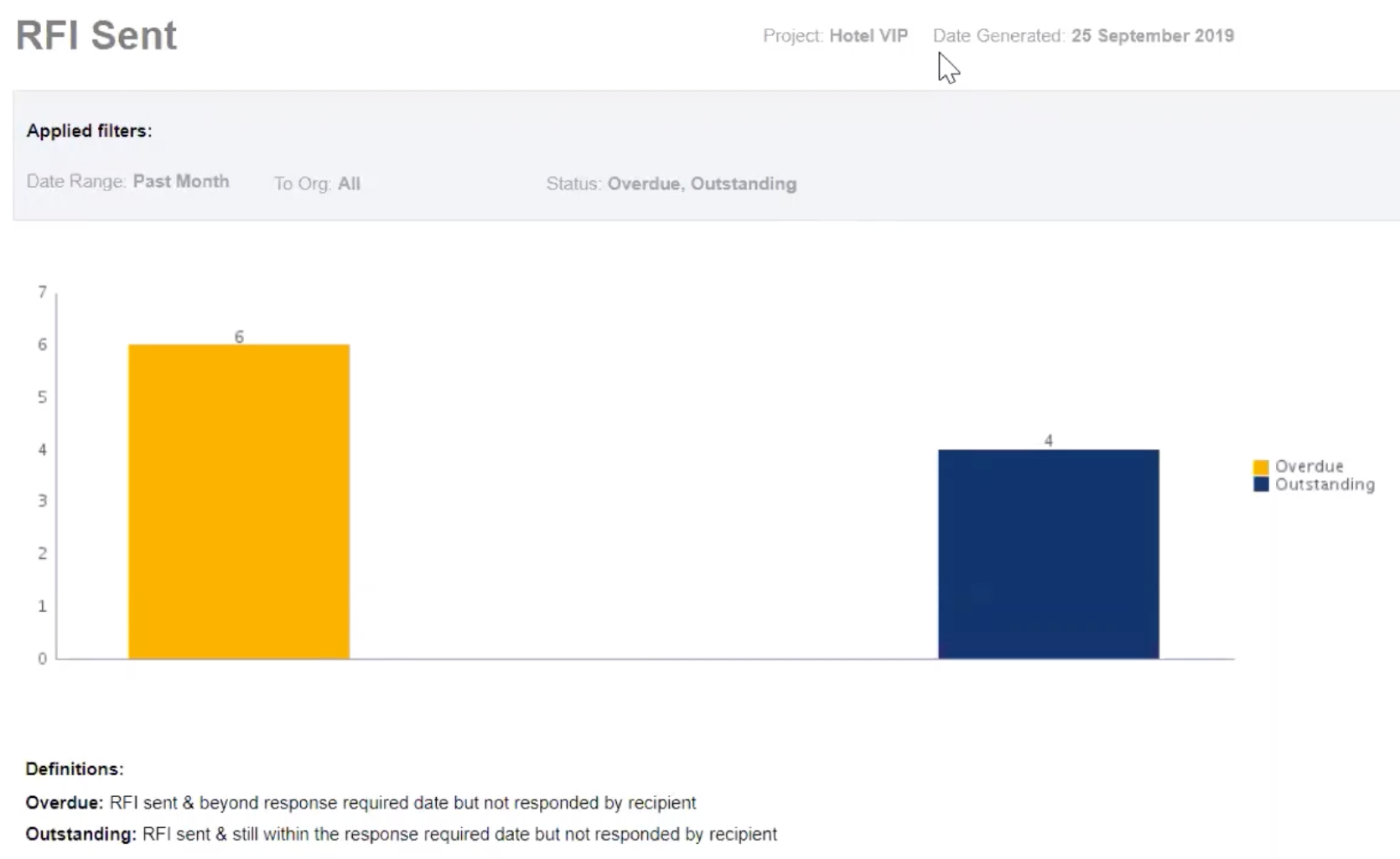Click the Outstanding definition line

[401, 835]
